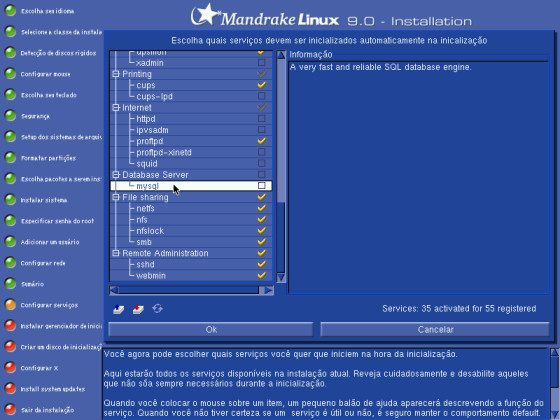The image size is (560, 420).
Task: Click service list scroll down arrow
Action: [281, 278]
